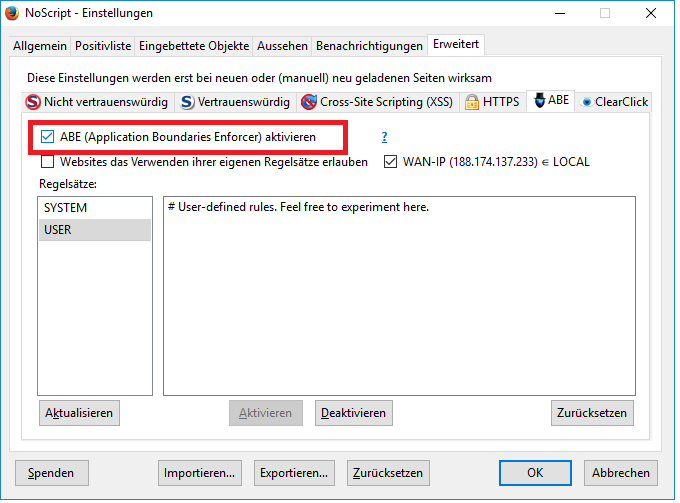The image size is (680, 503).
Task: Click the Exportieren... button
Action: point(294,473)
